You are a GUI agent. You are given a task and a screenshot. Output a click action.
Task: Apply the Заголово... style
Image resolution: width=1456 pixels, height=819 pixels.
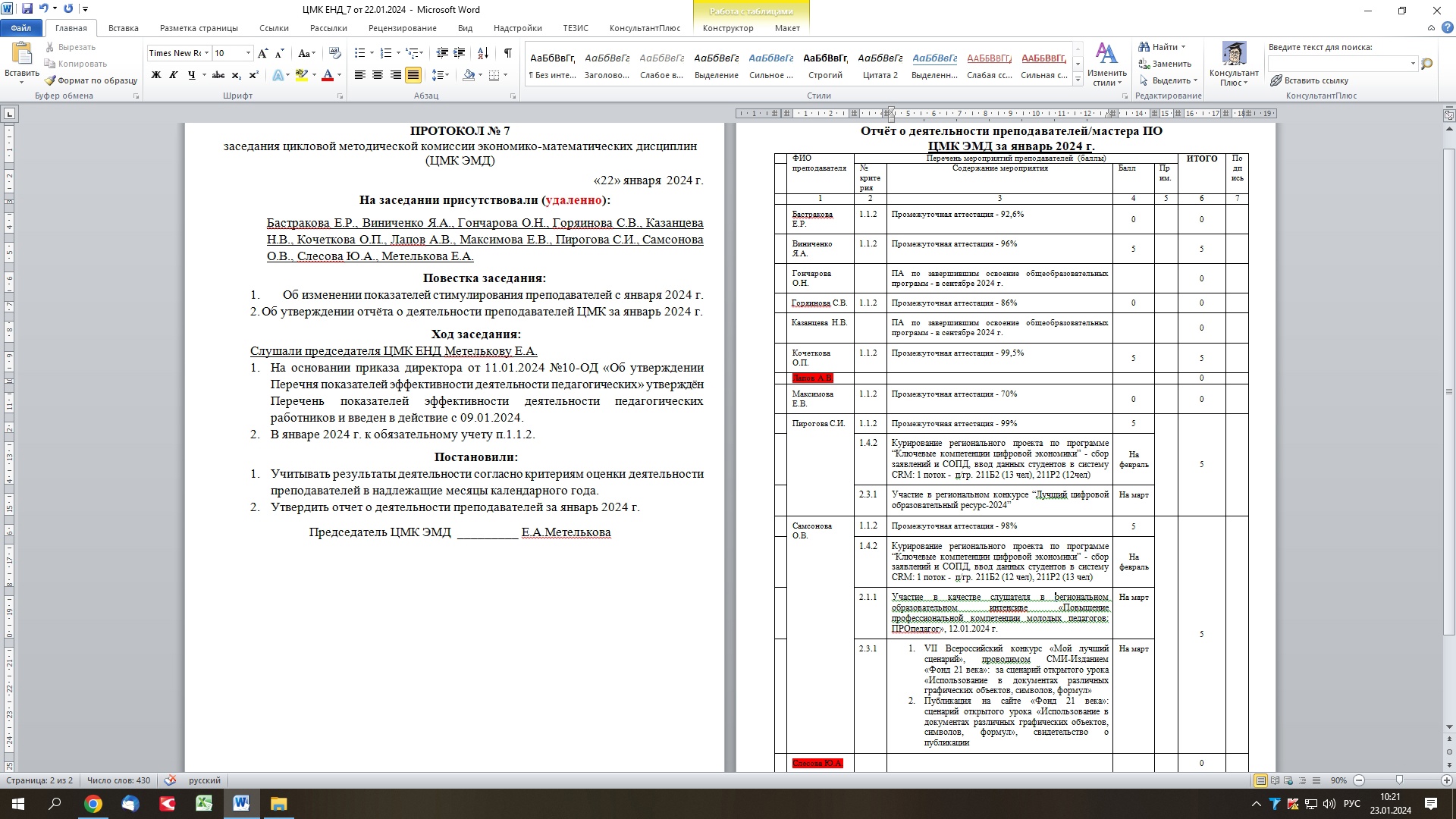(607, 65)
